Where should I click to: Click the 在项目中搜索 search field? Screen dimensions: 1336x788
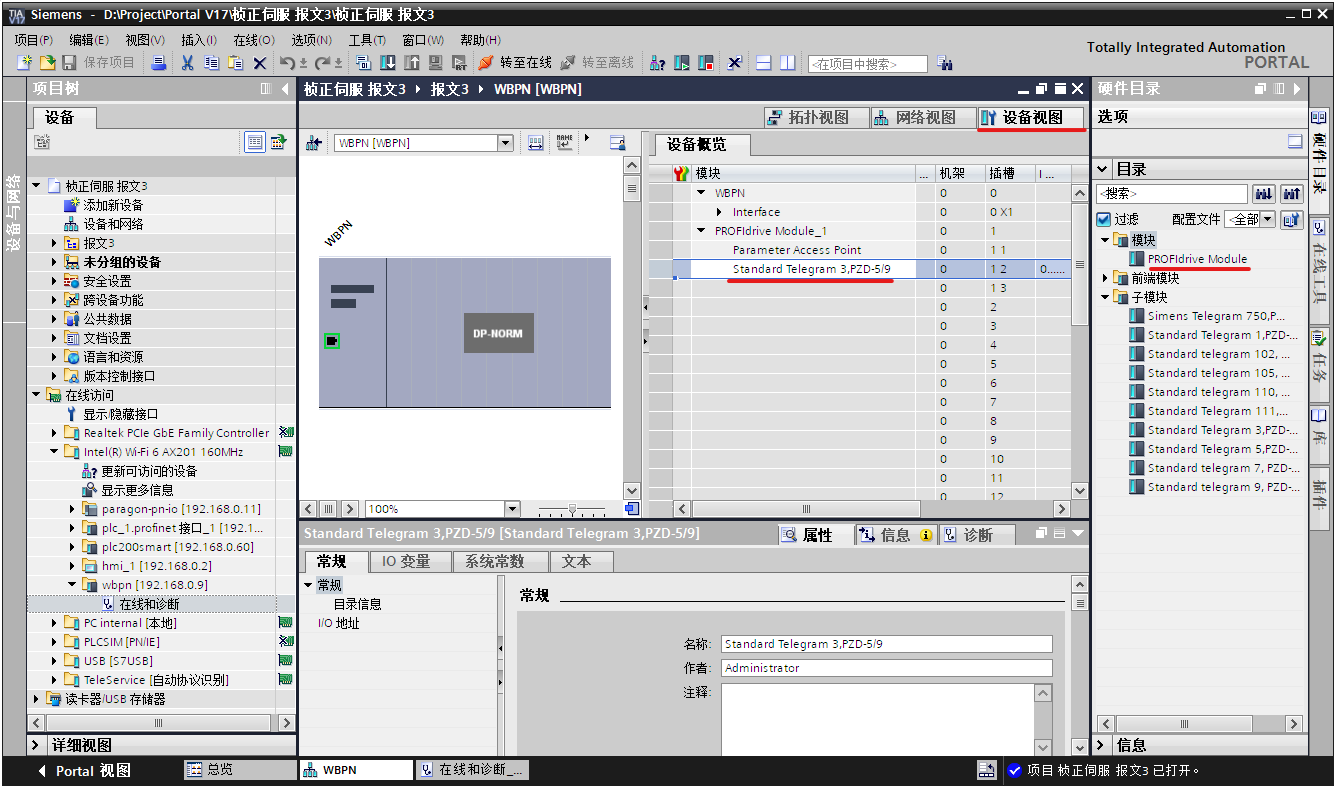tap(868, 63)
